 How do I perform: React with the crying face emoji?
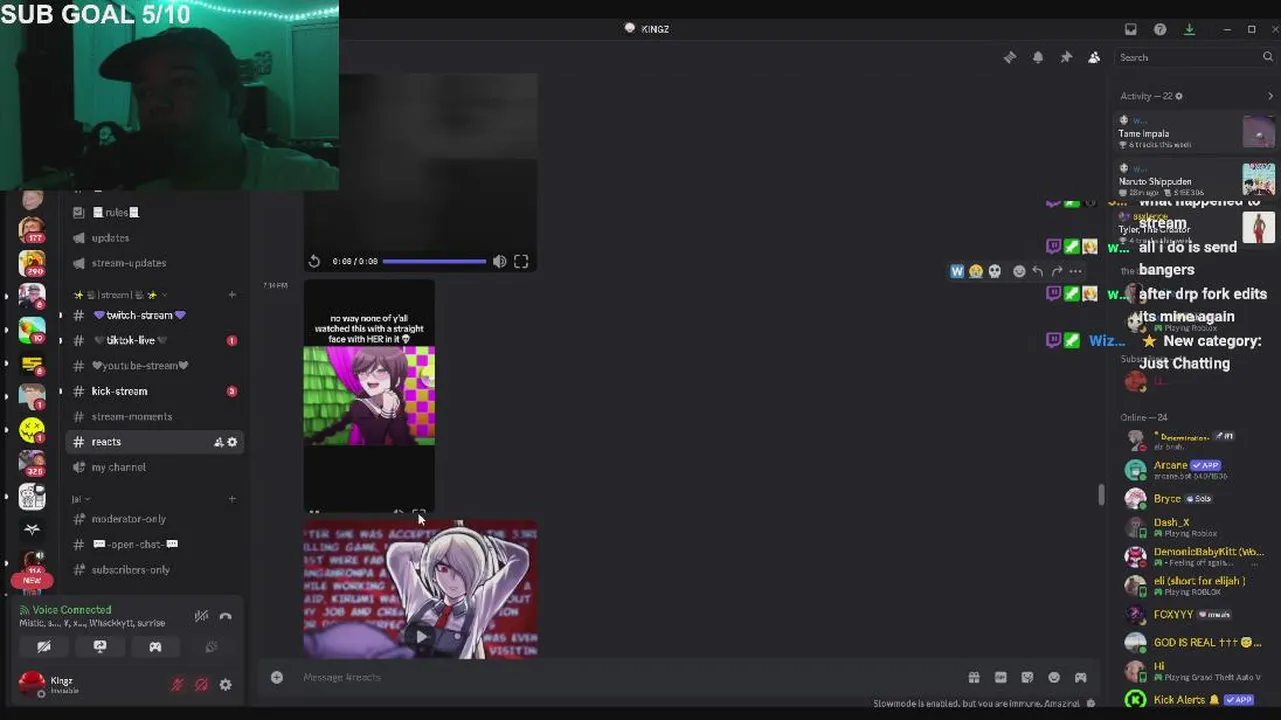click(975, 271)
